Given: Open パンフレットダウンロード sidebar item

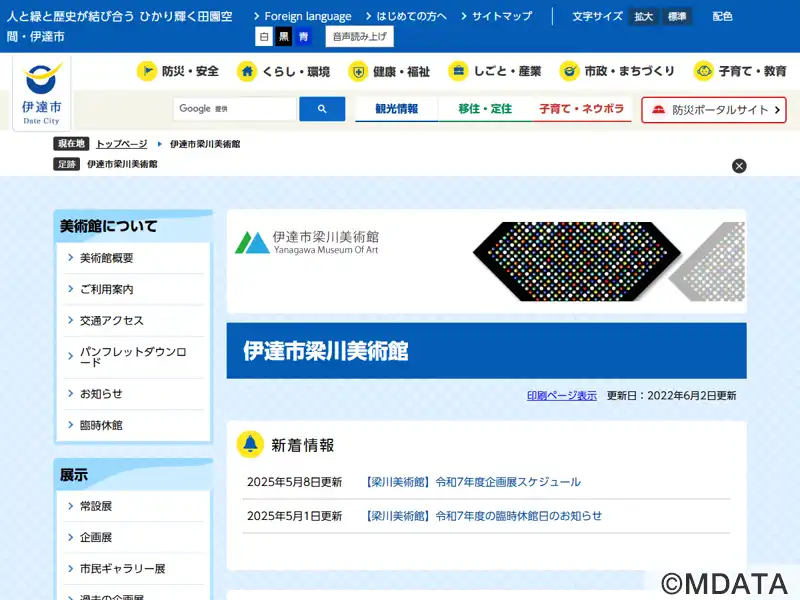Looking at the screenshot, I should coord(134,357).
